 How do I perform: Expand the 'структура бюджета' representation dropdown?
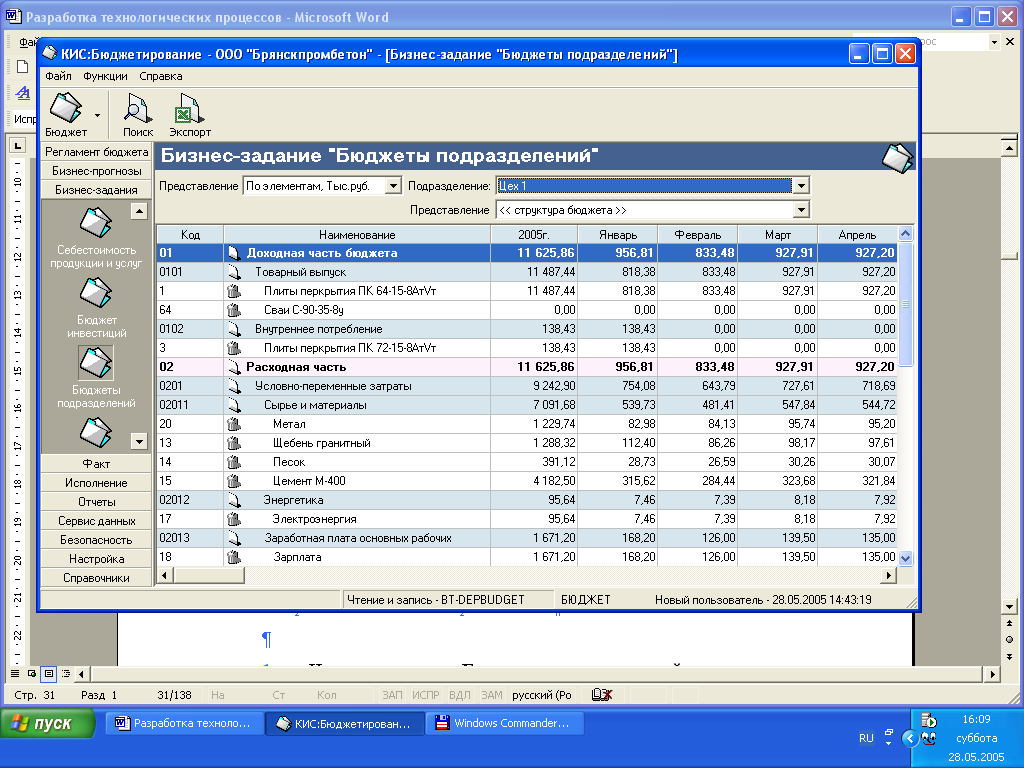click(x=800, y=210)
